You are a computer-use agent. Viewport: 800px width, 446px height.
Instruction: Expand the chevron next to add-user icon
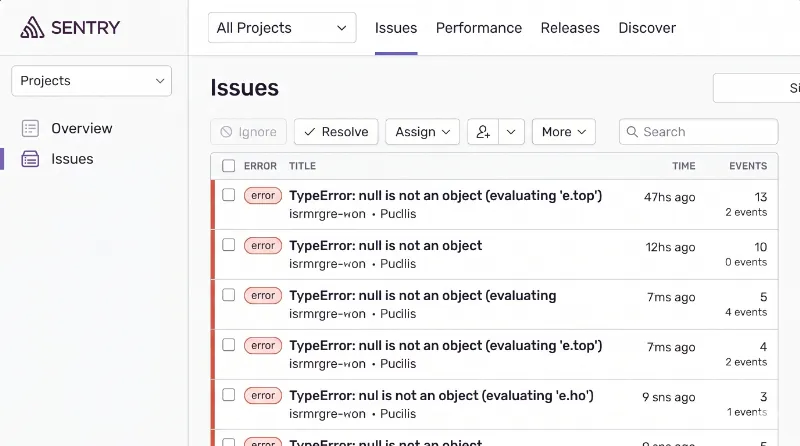pyautogui.click(x=511, y=132)
